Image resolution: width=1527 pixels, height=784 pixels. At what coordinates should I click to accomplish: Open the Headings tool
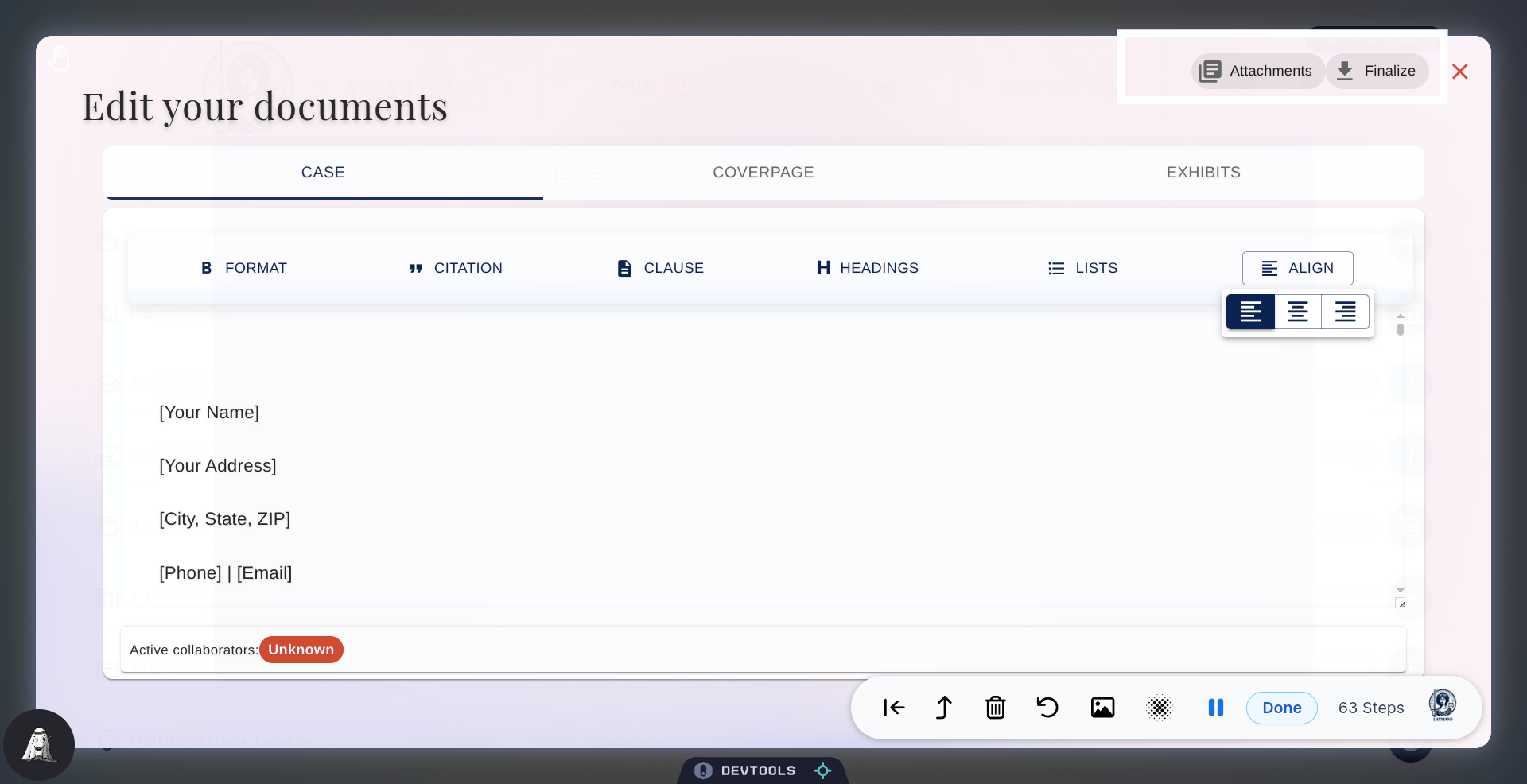point(867,268)
